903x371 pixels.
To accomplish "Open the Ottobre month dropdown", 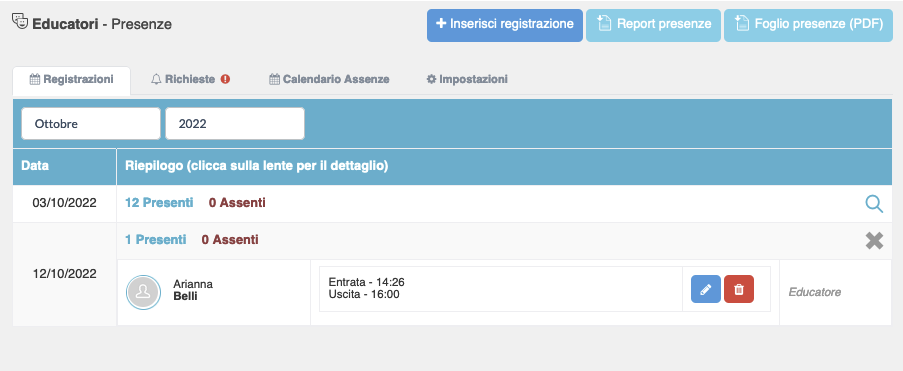I will click(91, 123).
